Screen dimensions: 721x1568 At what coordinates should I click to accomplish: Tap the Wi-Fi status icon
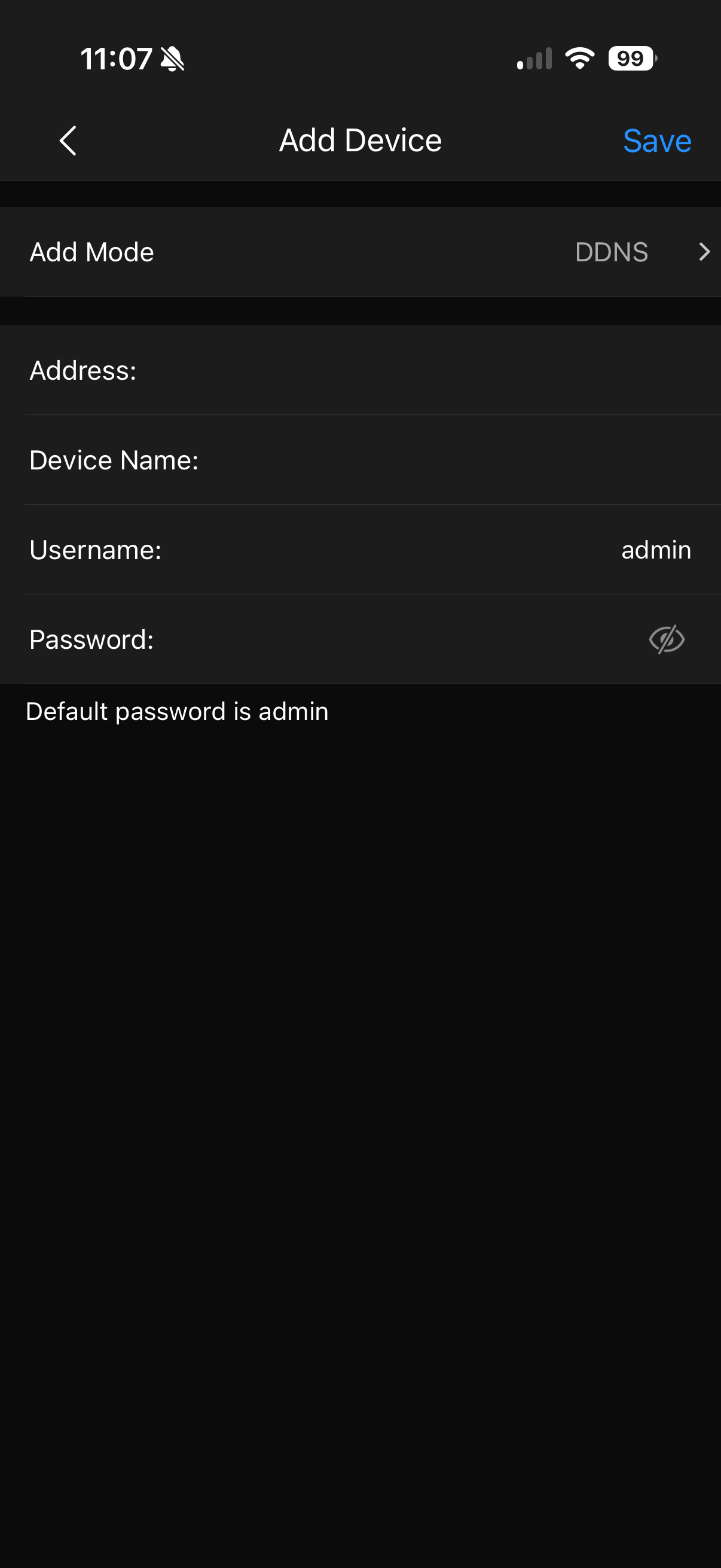pos(579,59)
